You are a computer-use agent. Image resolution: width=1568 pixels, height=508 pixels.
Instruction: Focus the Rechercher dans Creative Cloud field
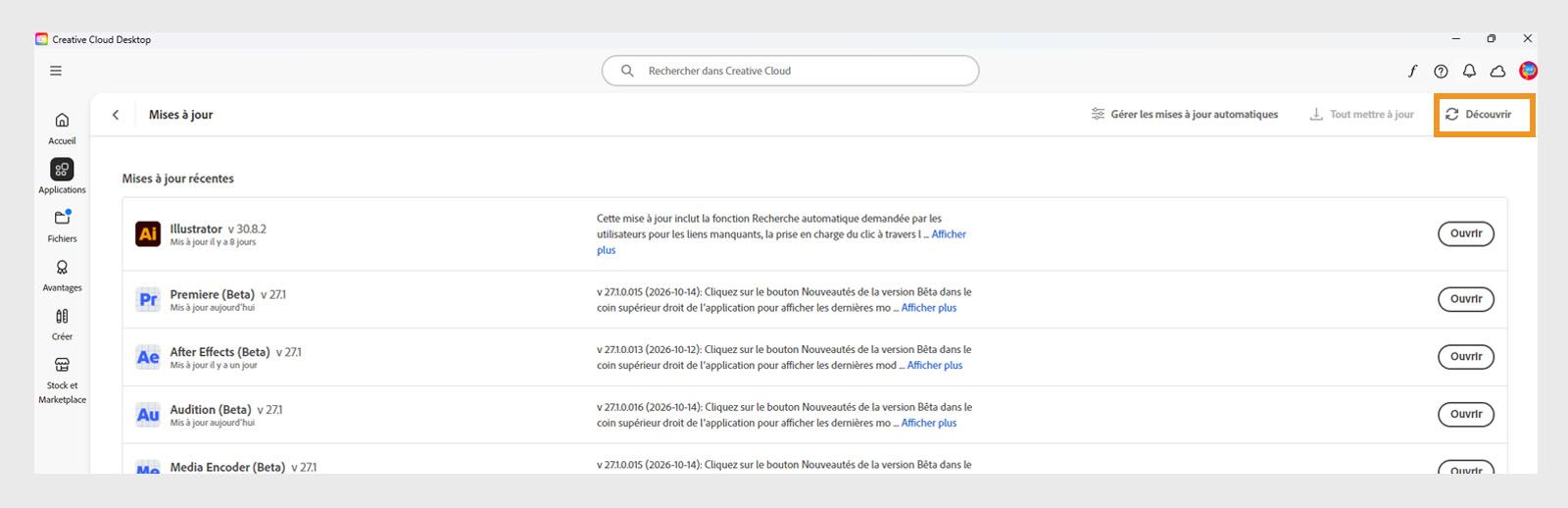pos(790,71)
